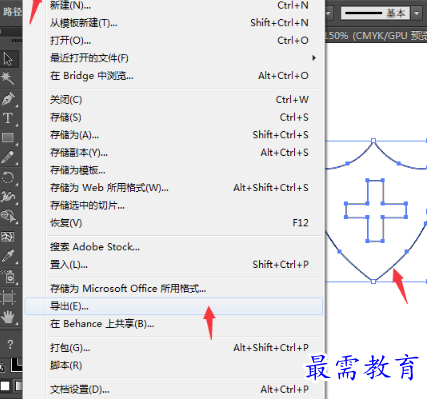Select the Symbol Sprayer tool
This screenshot has width=427, height=399.
tap(8, 276)
